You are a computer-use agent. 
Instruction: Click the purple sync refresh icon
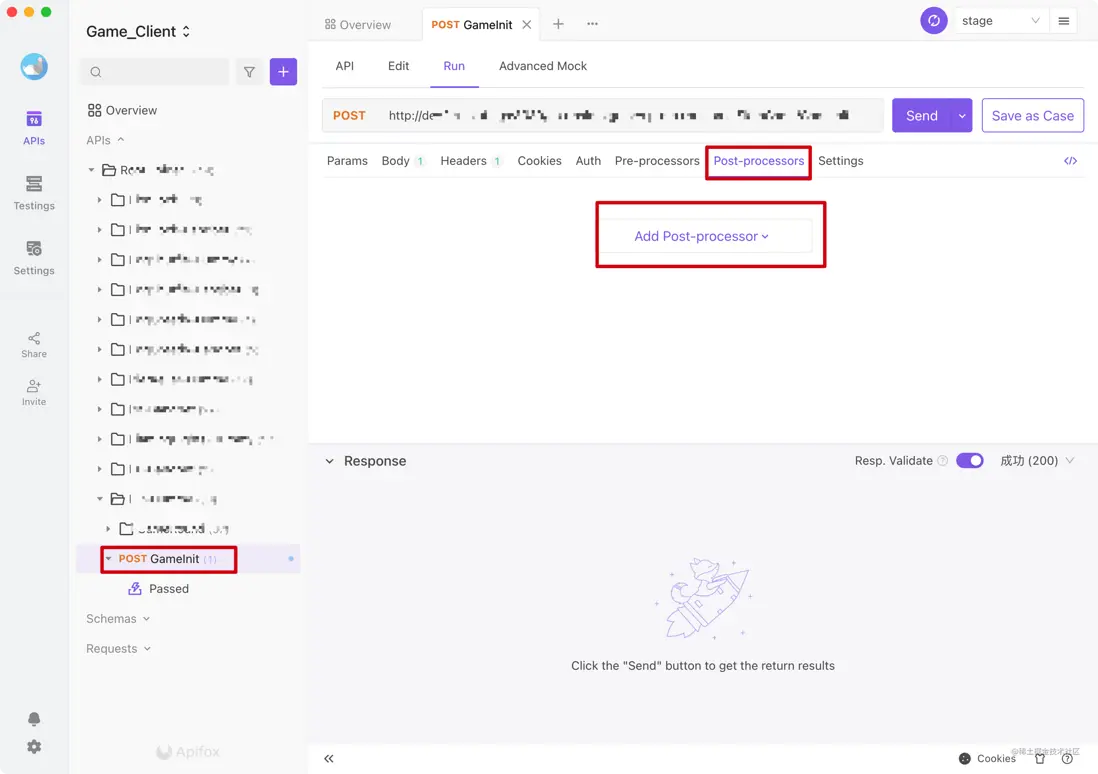934,21
